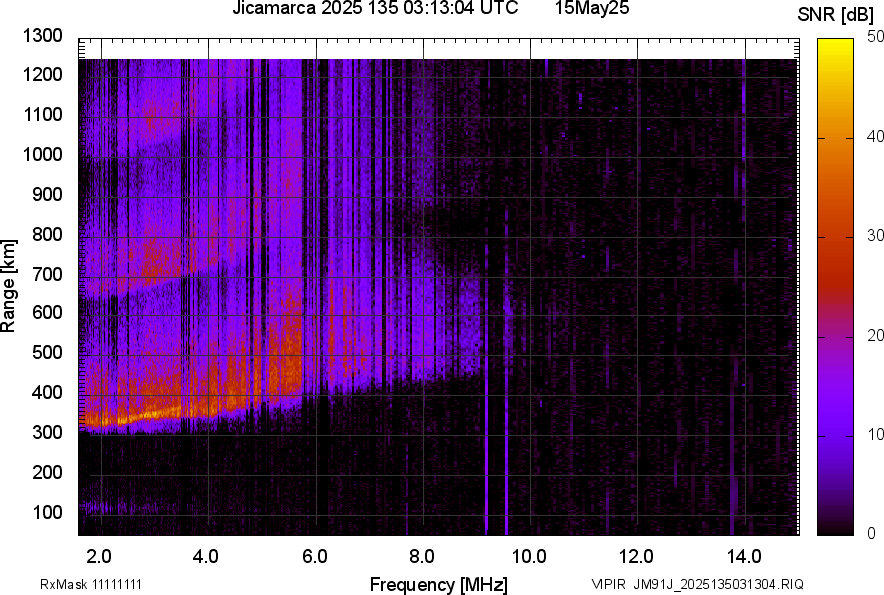
Task: Click the 14.0 tick label on frequency axis
Action: pyautogui.click(x=744, y=555)
